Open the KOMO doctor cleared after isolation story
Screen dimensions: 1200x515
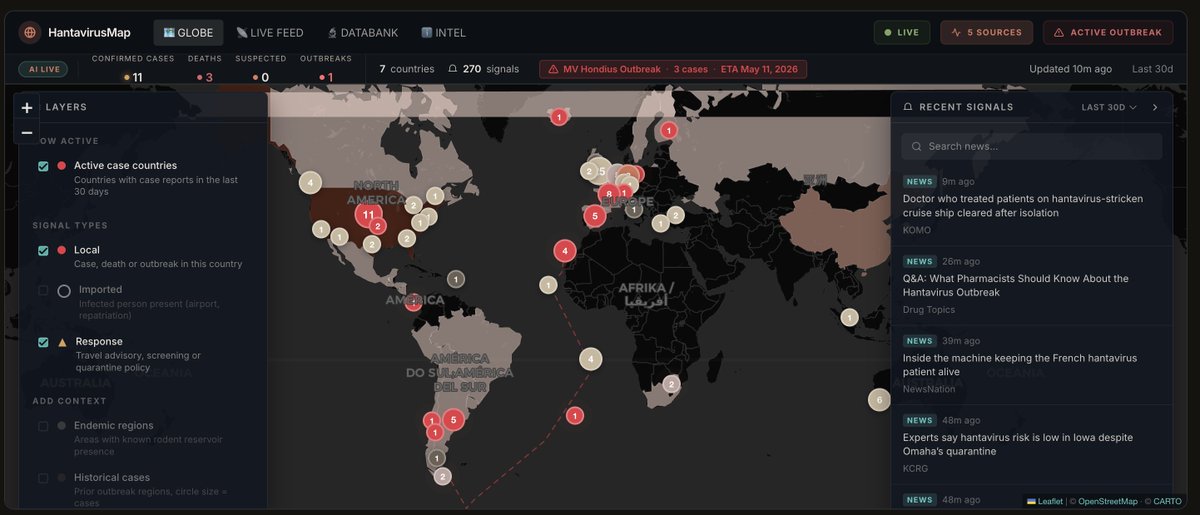click(x=1032, y=206)
